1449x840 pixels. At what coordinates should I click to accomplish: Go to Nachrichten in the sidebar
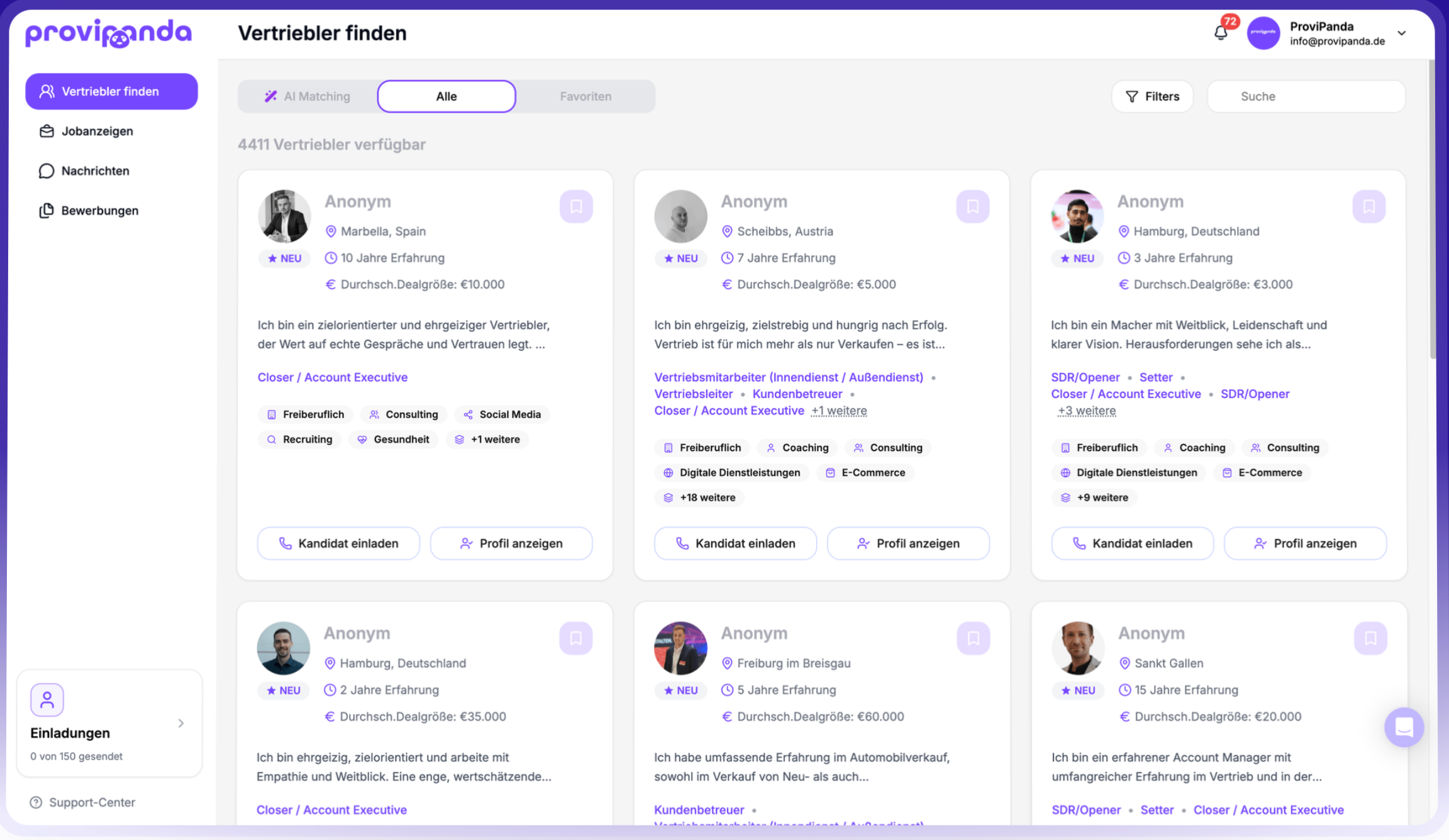point(95,171)
